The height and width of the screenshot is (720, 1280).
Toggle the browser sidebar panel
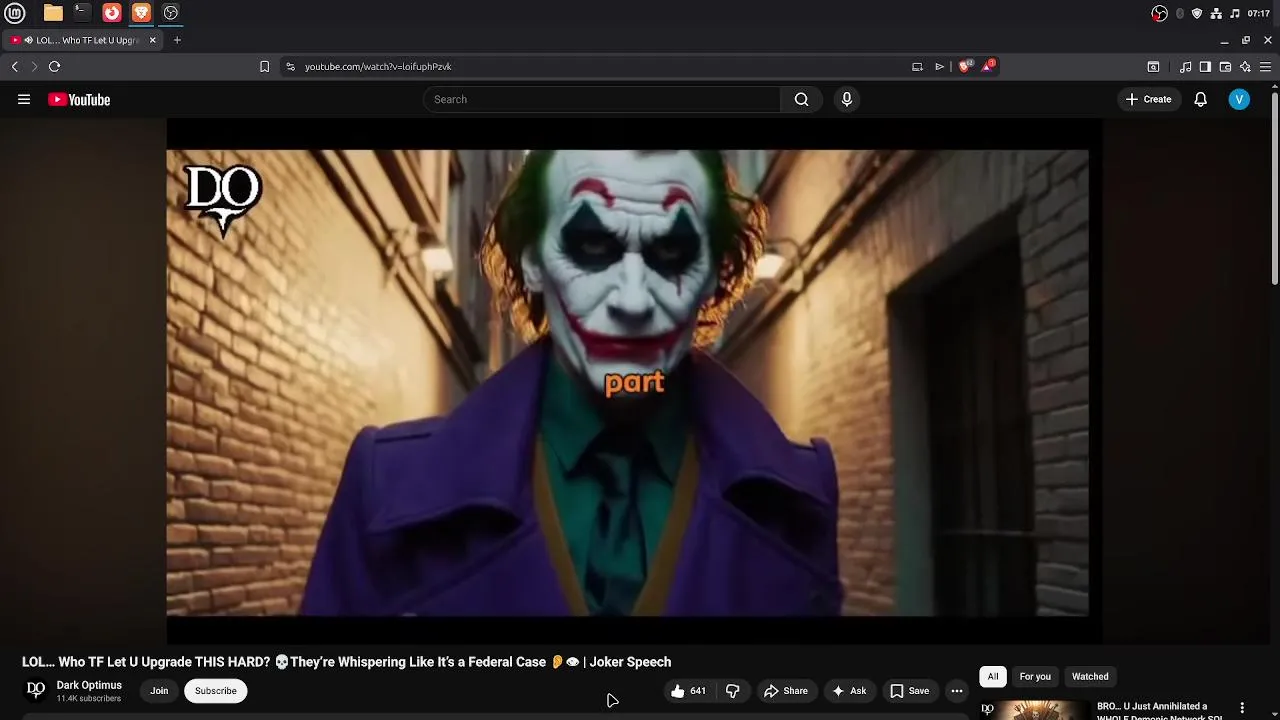coord(1205,66)
